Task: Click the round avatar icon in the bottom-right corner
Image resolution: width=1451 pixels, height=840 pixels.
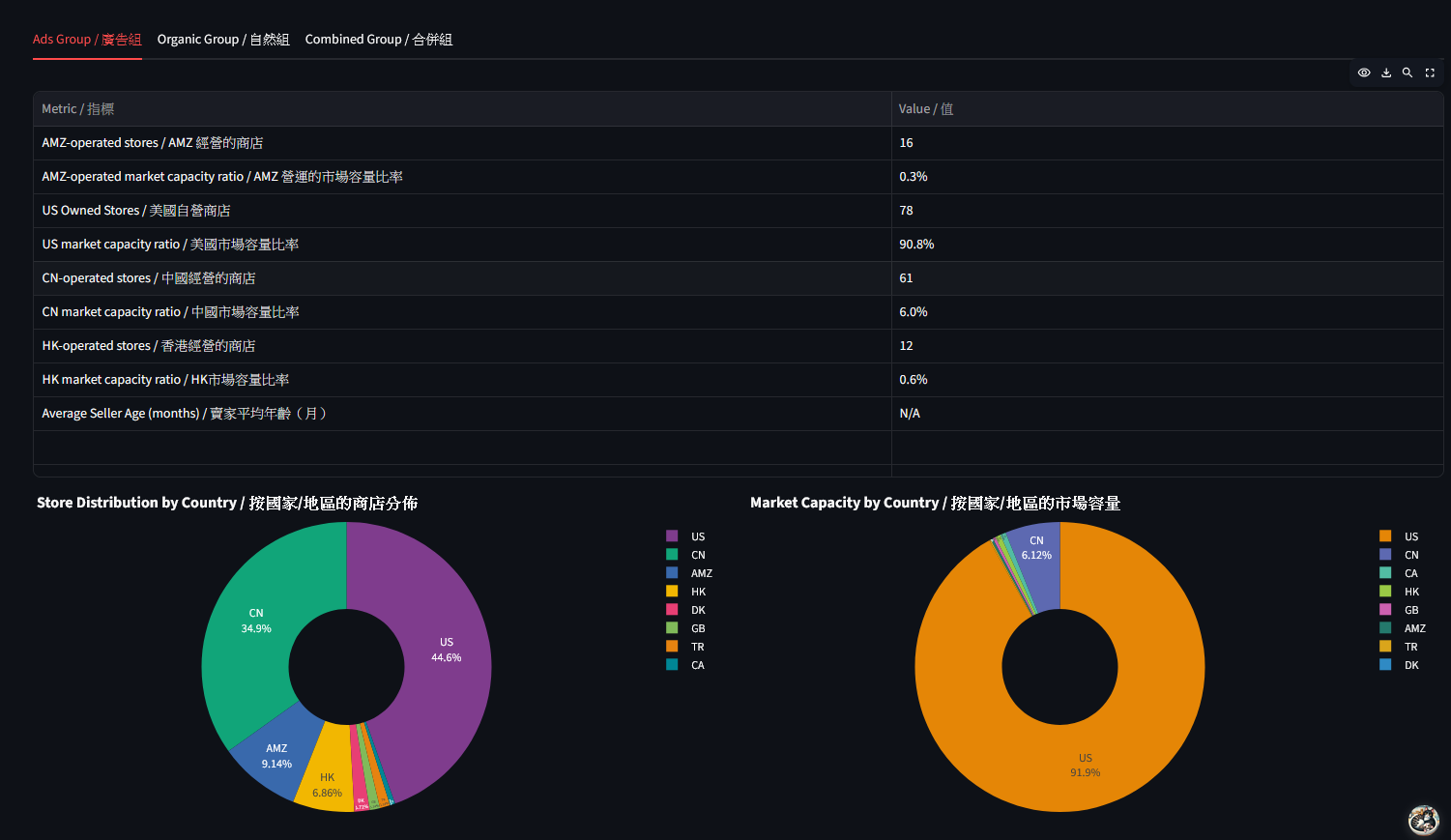Action: (1423, 820)
